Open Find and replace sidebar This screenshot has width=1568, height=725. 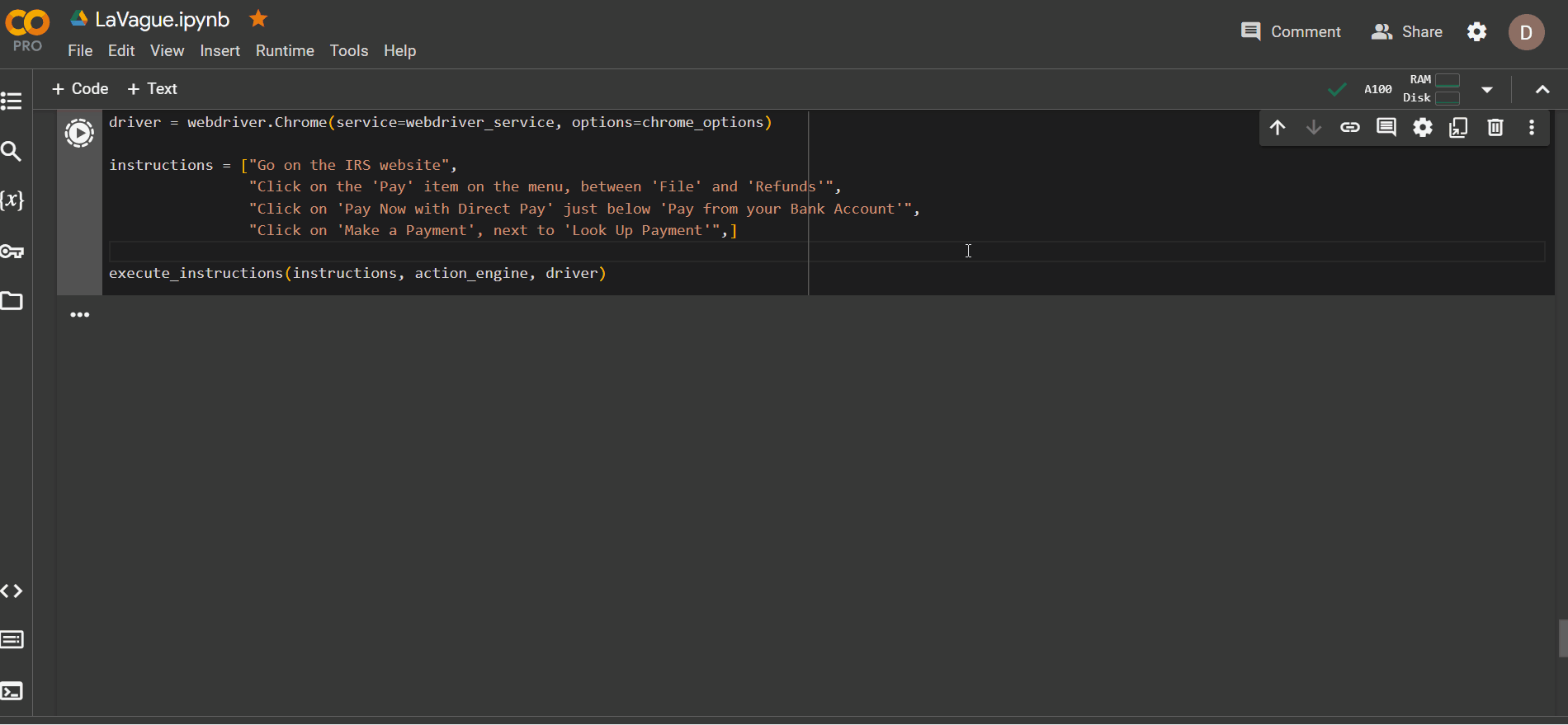12,151
